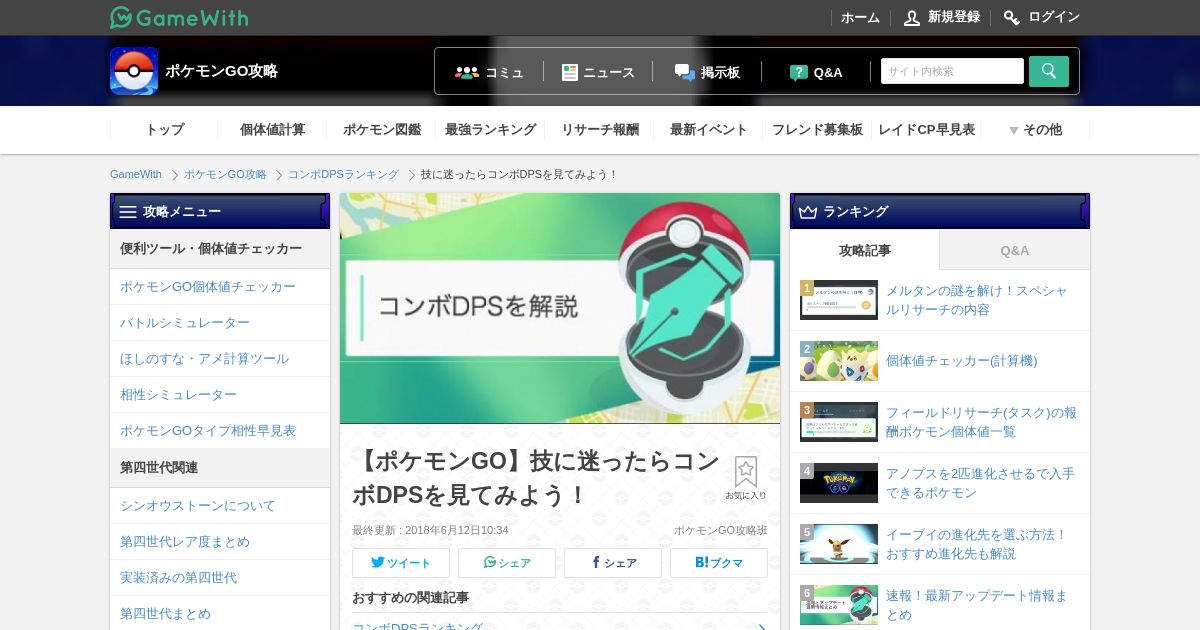1200x630 pixels.
Task: Open 最強ランキング in the navigation bar
Action: pos(491,130)
